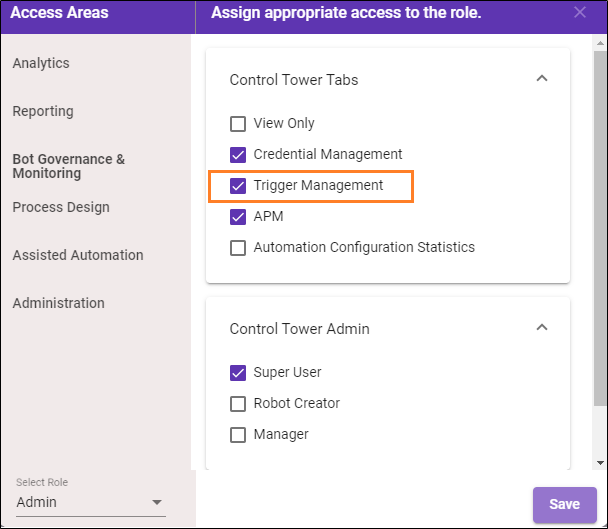This screenshot has height=529, width=608.
Task: Switch to Administration access area
Action: click(58, 303)
